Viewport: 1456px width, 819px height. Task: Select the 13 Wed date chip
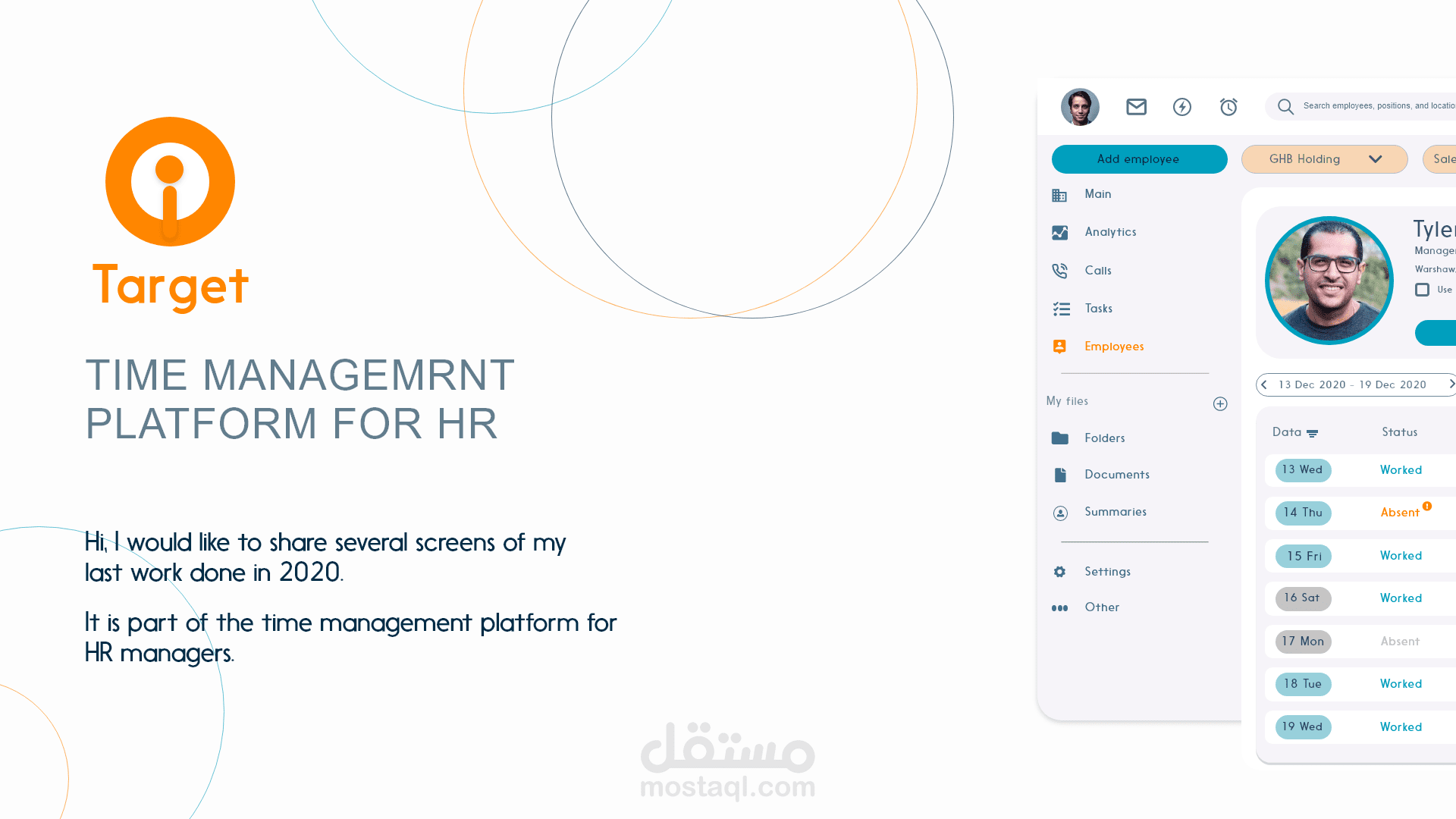coord(1303,470)
